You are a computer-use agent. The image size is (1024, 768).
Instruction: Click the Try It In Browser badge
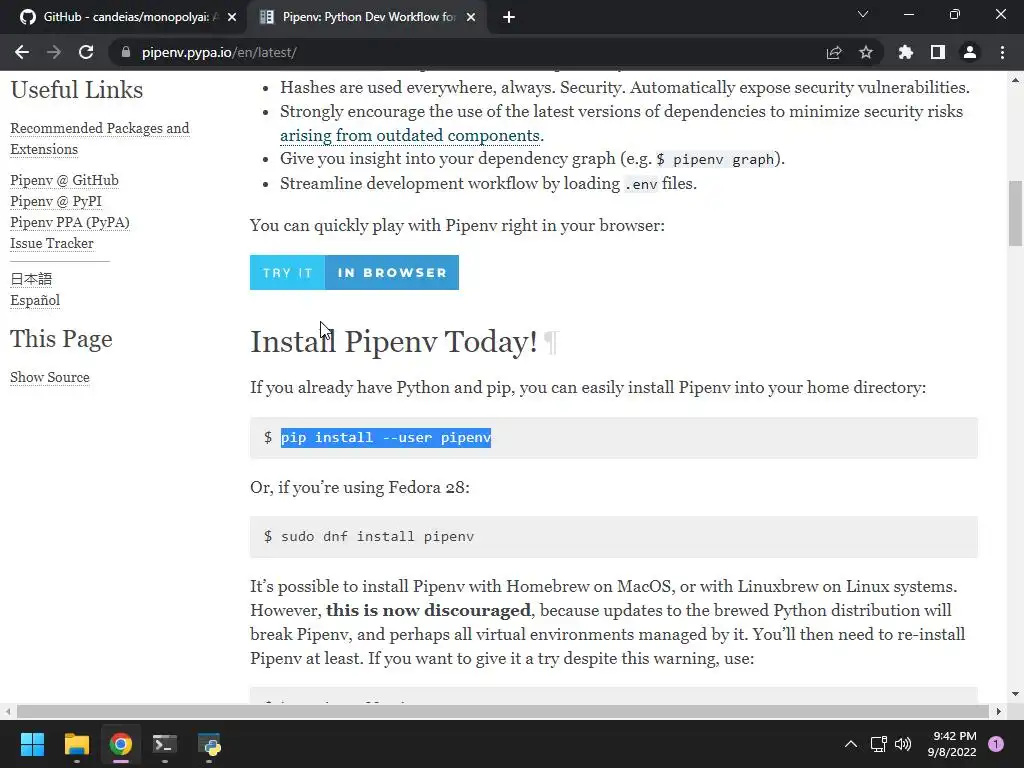point(354,272)
